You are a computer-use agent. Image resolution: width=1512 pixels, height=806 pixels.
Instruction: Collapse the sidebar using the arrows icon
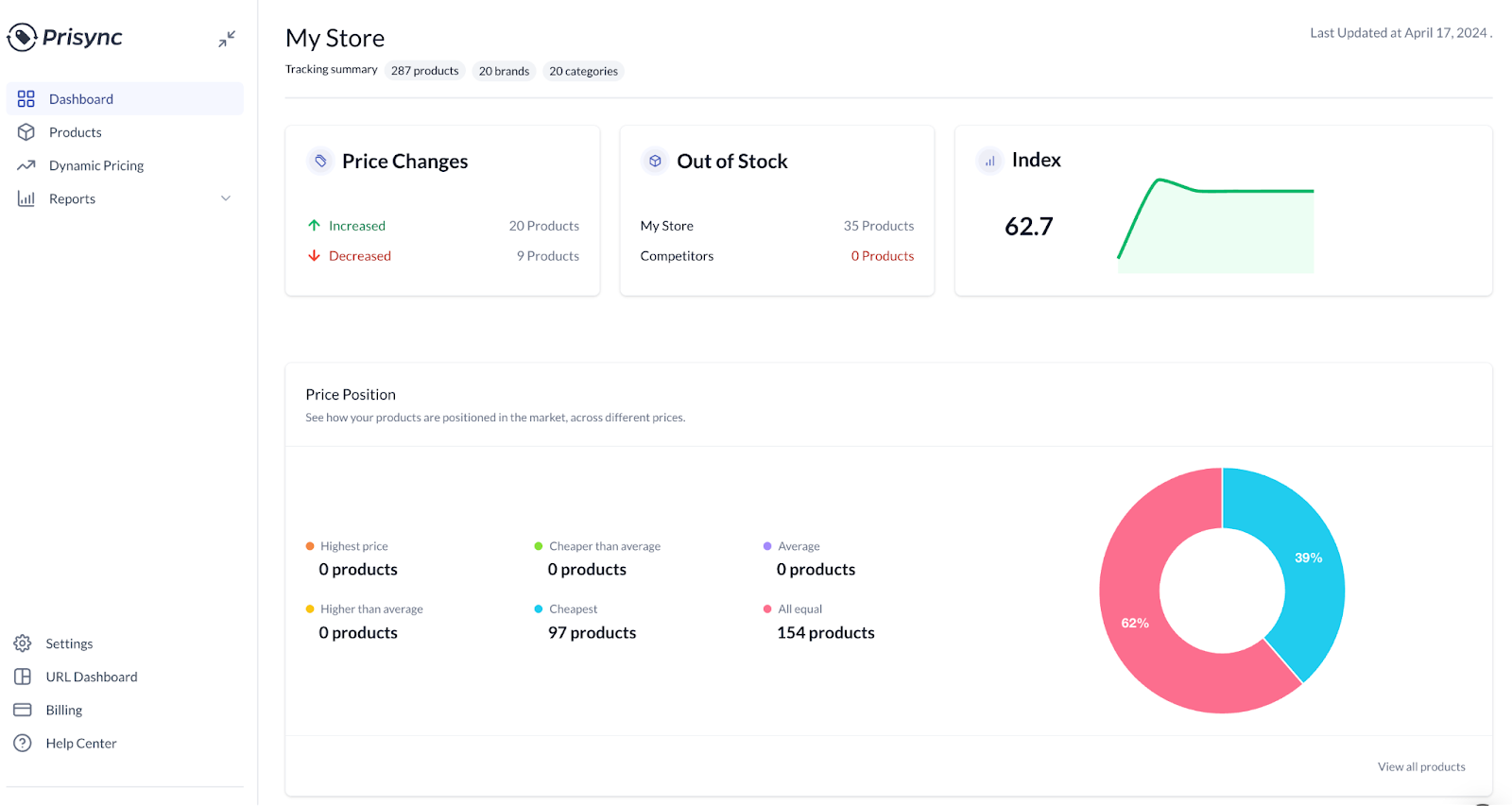[227, 39]
